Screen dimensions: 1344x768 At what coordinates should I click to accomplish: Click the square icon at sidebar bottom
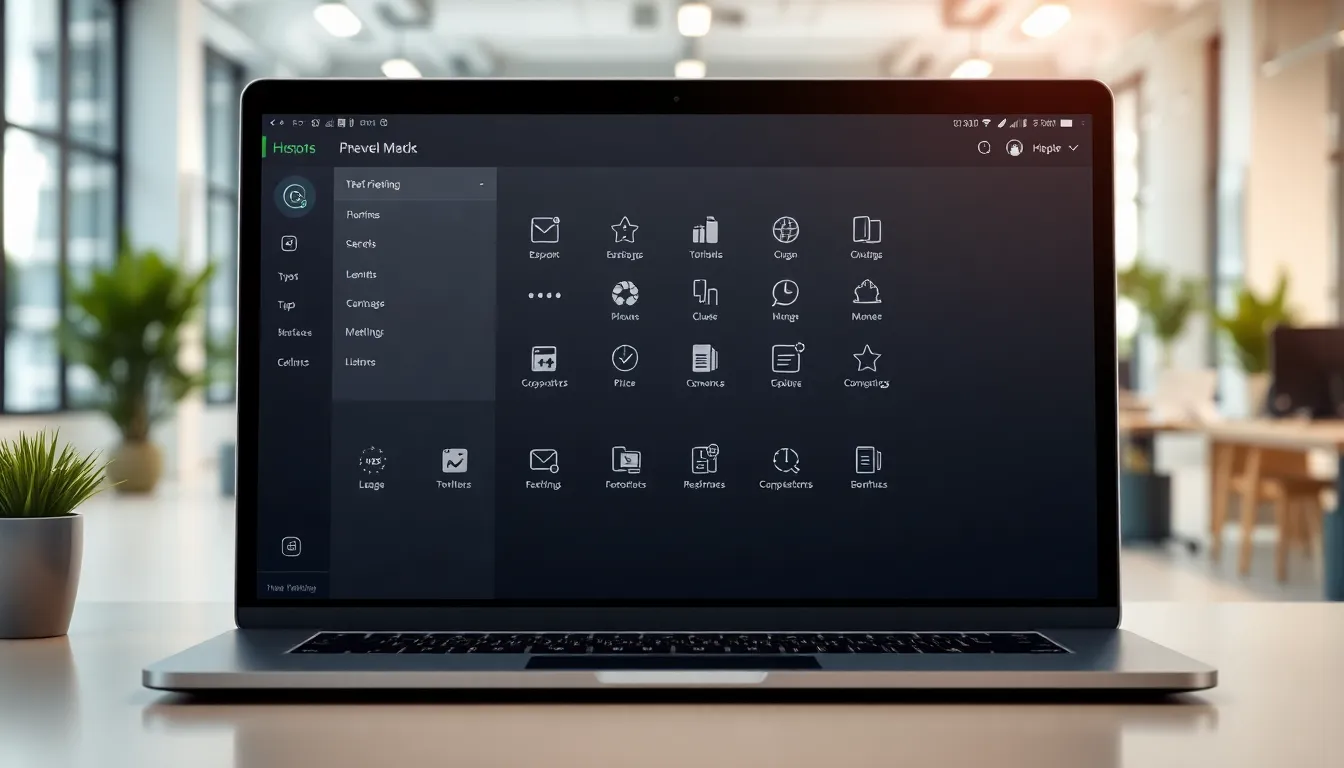[x=291, y=546]
